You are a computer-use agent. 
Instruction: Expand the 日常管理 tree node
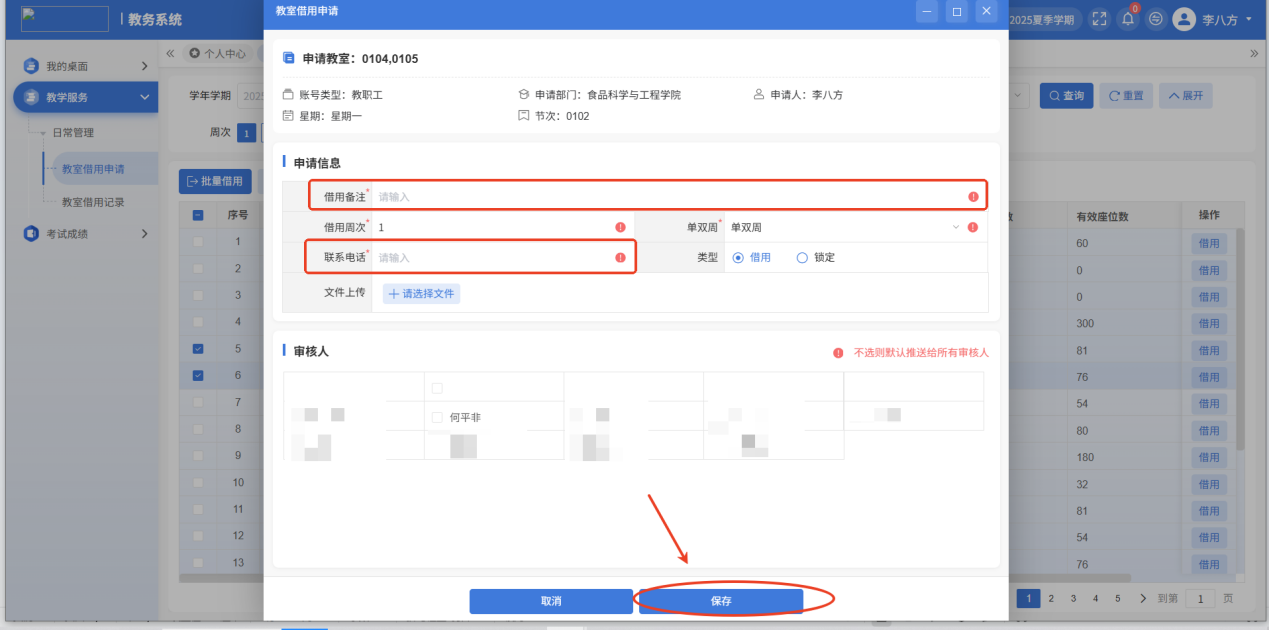44,133
